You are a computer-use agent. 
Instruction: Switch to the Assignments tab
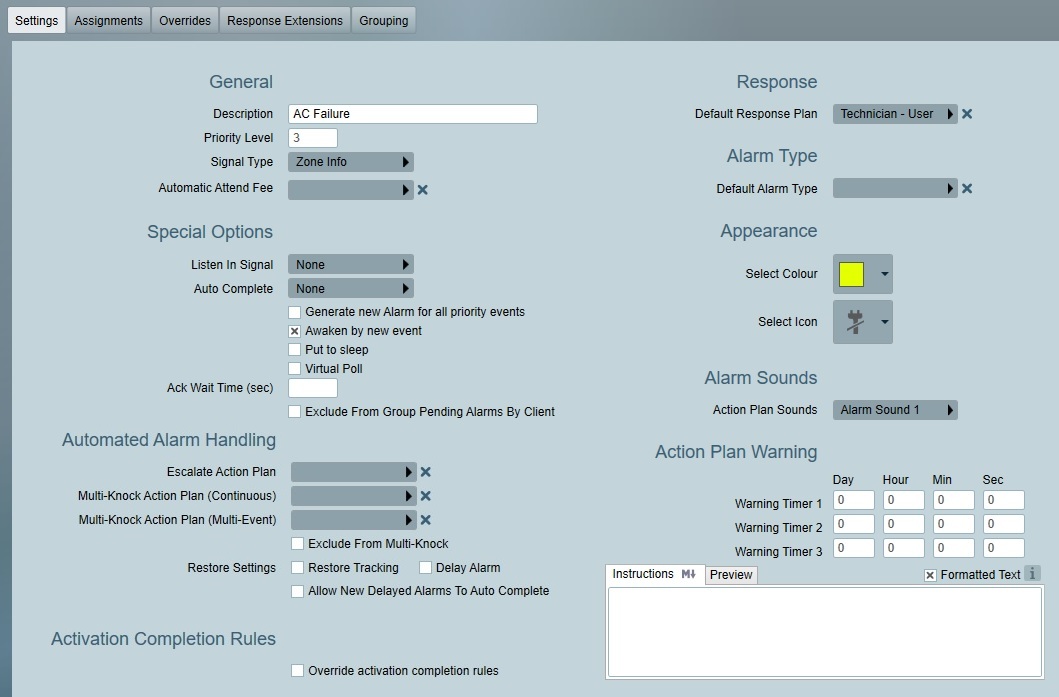click(108, 20)
